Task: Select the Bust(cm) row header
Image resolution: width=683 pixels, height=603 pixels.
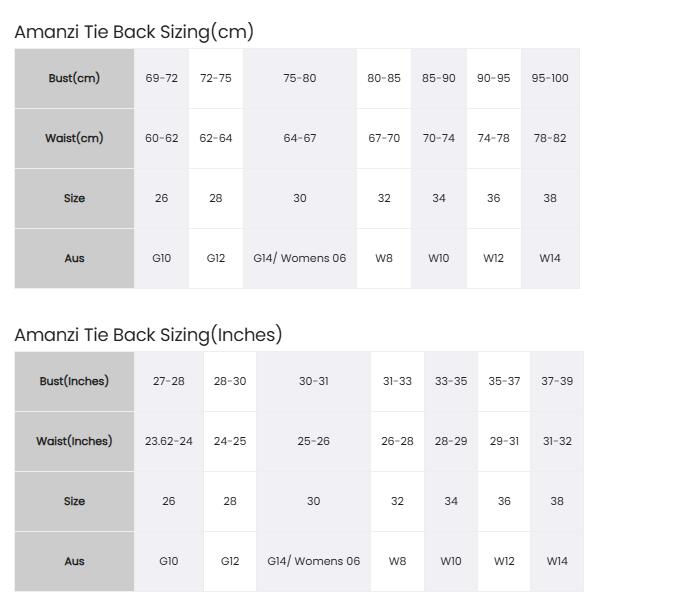Action: tap(74, 78)
